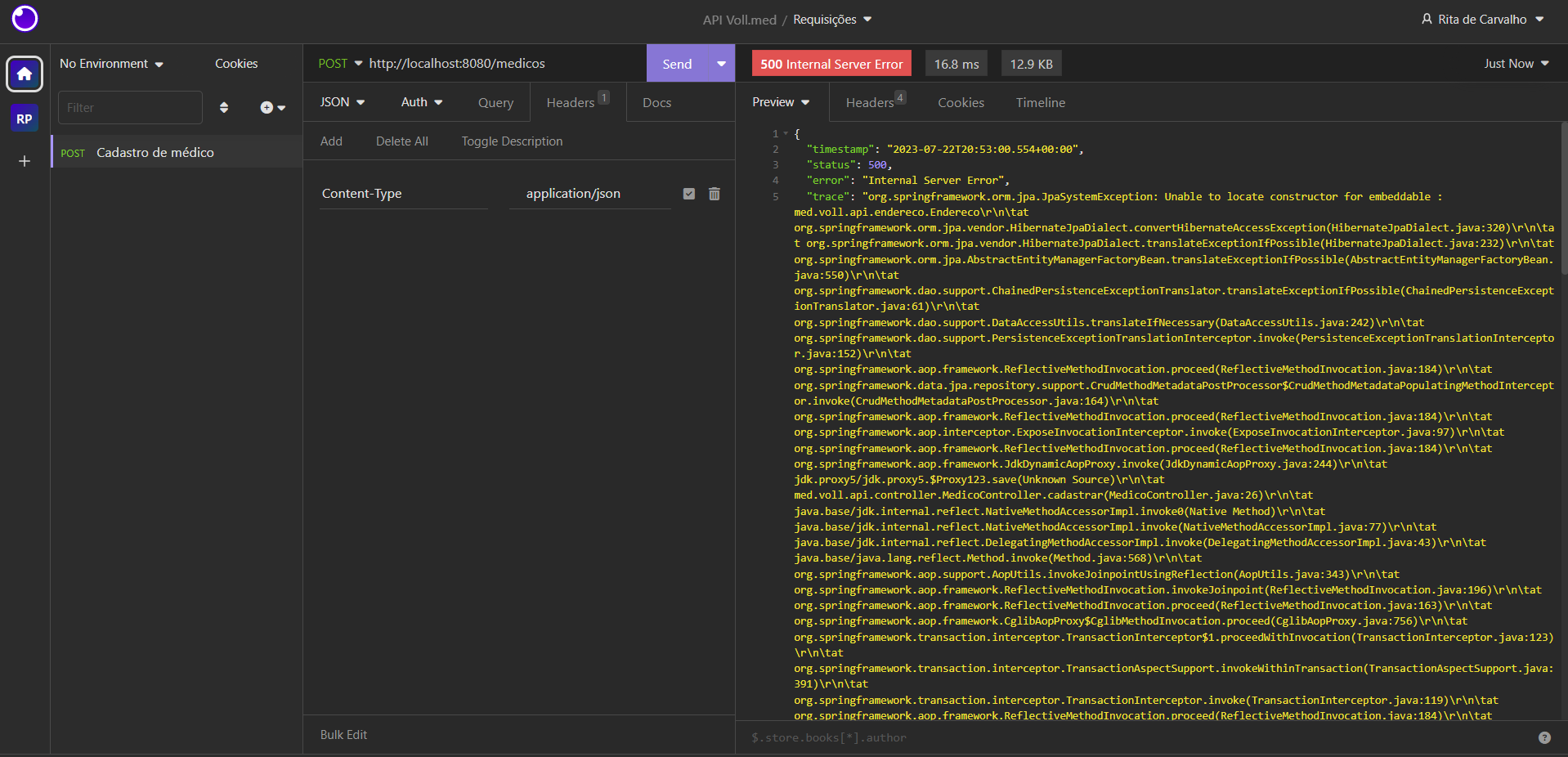The image size is (1568, 757).
Task: Open the help icon in response filter
Action: (1544, 737)
